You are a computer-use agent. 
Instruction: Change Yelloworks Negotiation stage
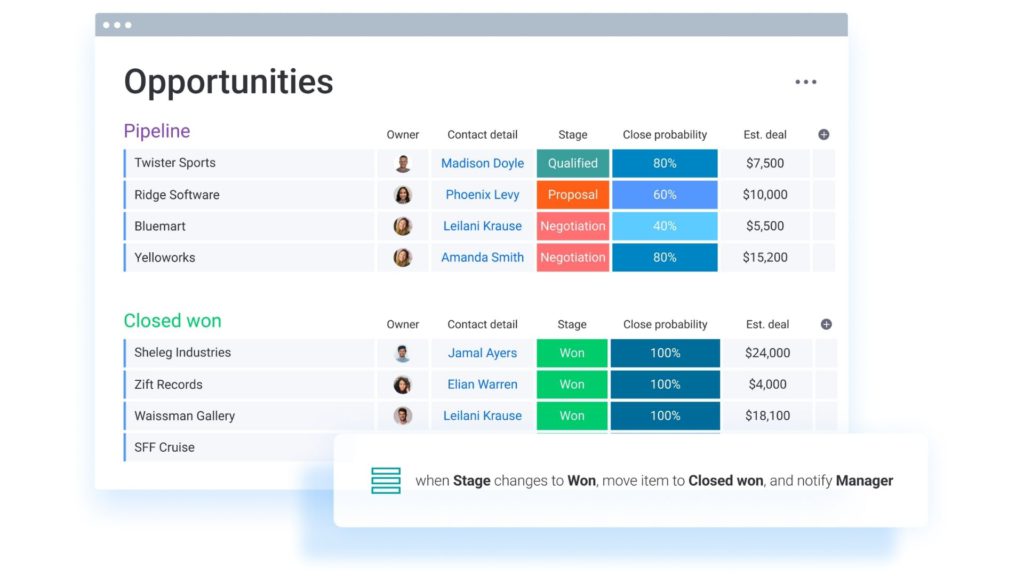(x=573, y=257)
